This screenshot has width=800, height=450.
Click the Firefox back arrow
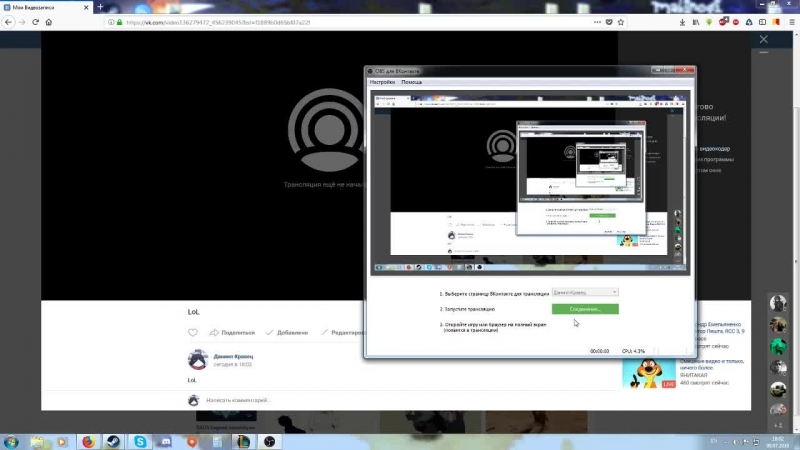[x=9, y=21]
